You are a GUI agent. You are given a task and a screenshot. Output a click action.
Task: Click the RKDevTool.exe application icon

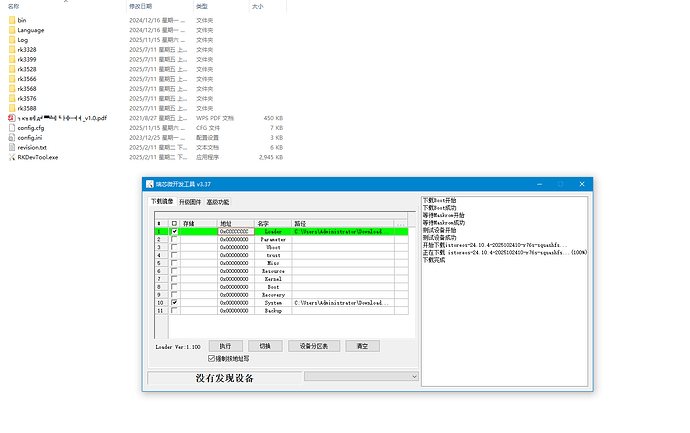(11, 157)
